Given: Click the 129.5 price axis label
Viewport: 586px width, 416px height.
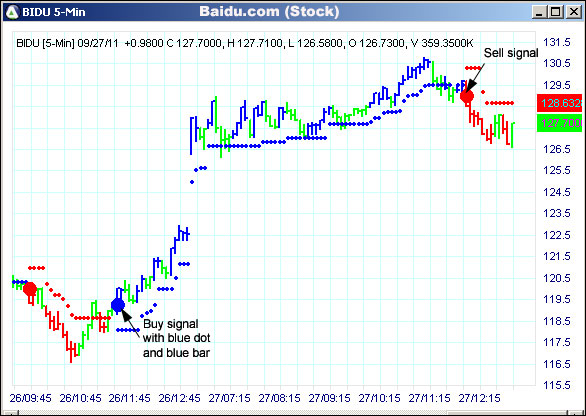Looking at the screenshot, I should click(x=557, y=85).
